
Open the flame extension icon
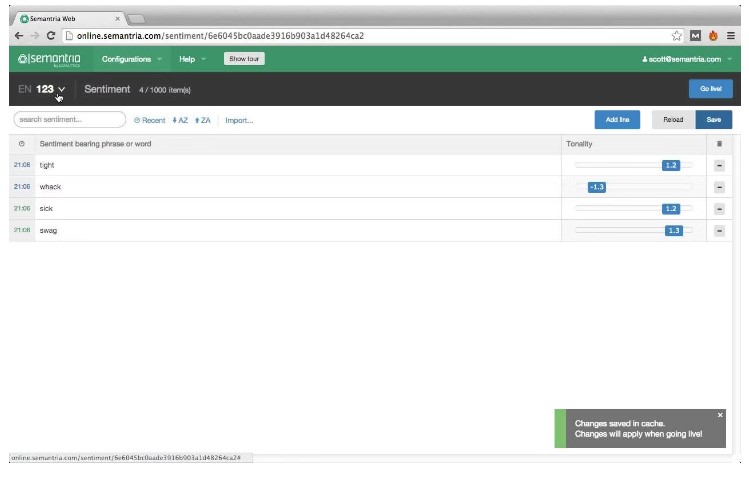tap(713, 36)
